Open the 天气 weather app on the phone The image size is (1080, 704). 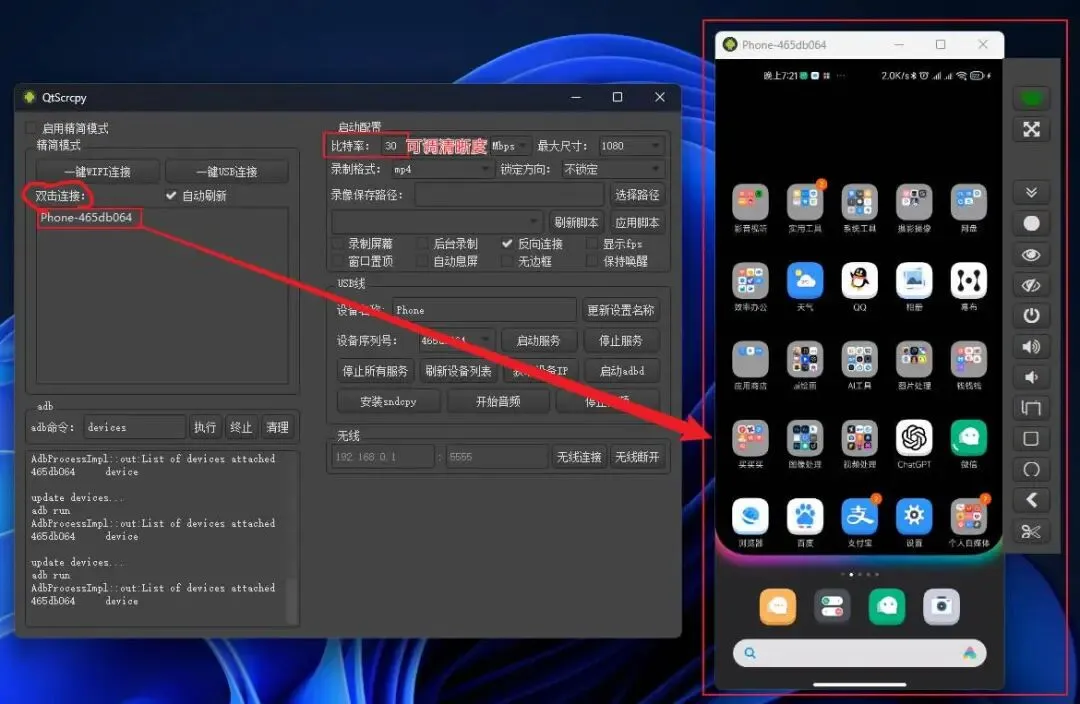click(x=804, y=280)
